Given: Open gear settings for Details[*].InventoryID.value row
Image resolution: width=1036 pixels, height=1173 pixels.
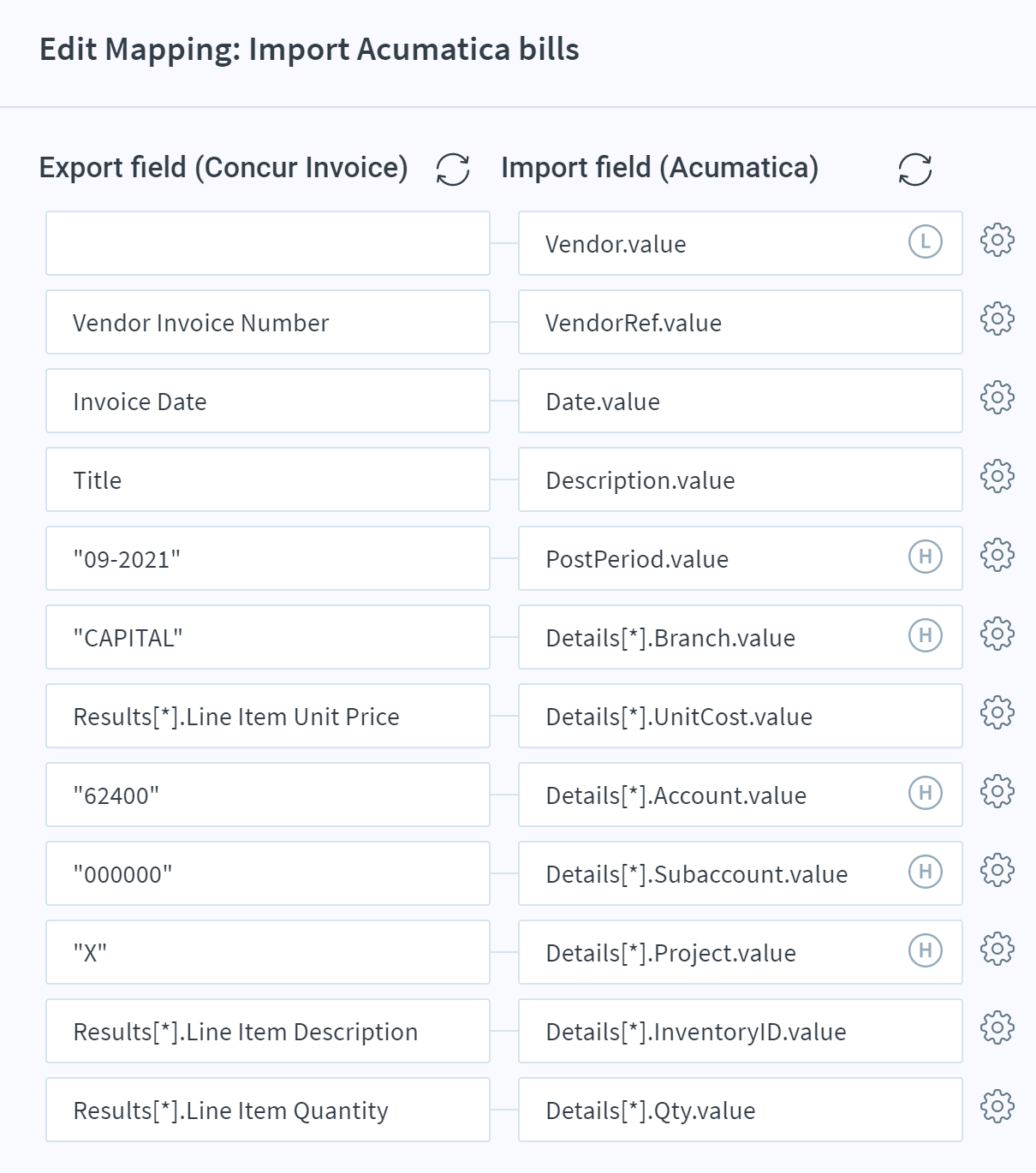Looking at the screenshot, I should 997,1028.
